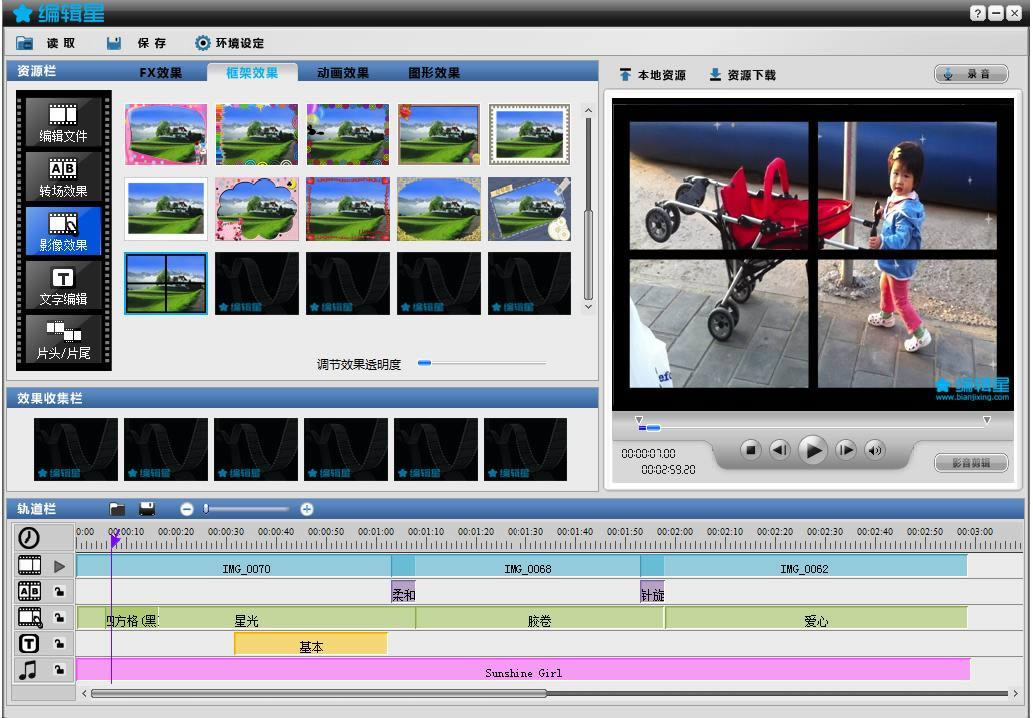Select the four-grid black frame thumbnail
Viewport: 1033px width, 718px height.
tap(166, 283)
